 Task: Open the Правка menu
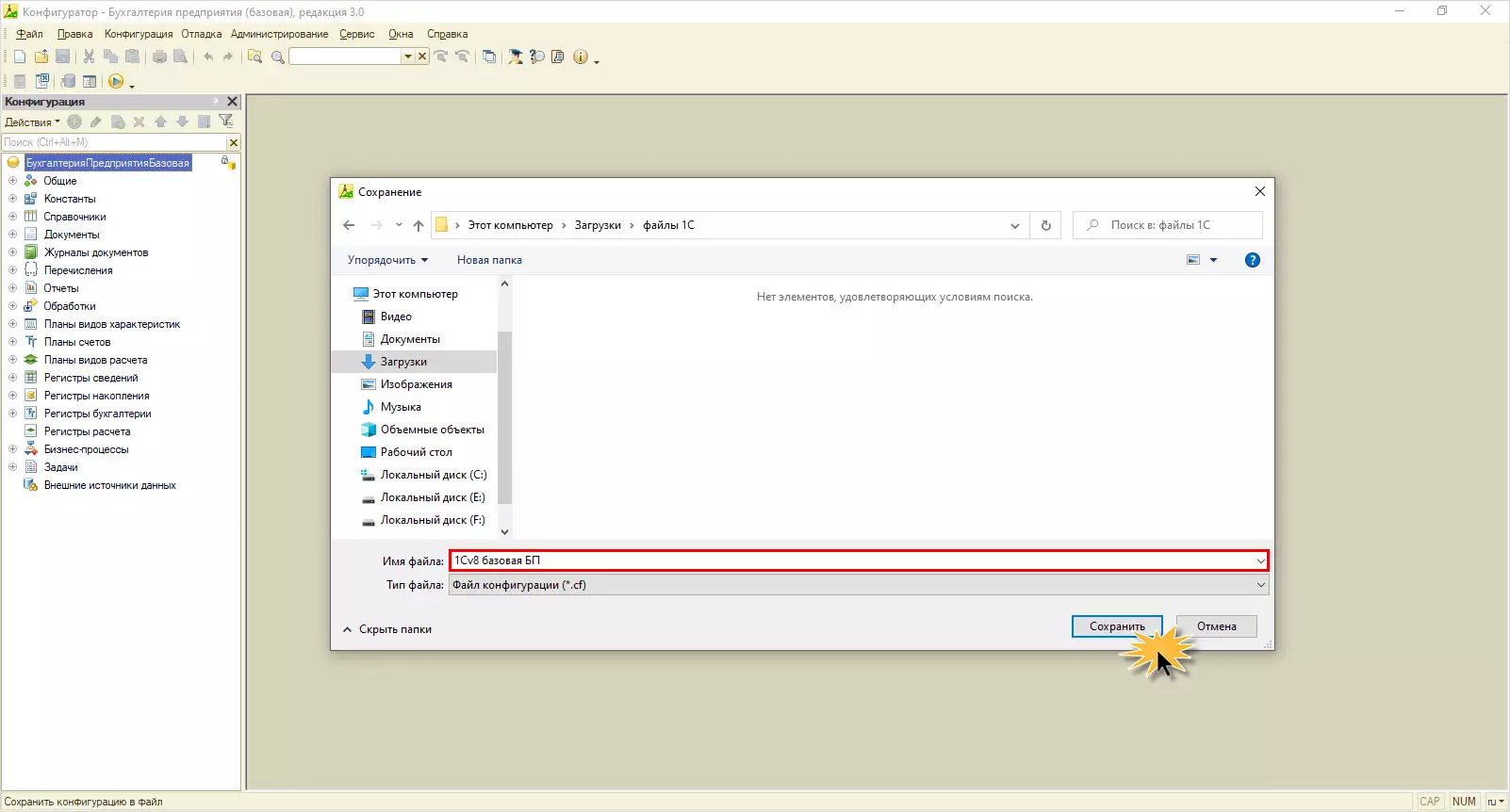coord(75,34)
